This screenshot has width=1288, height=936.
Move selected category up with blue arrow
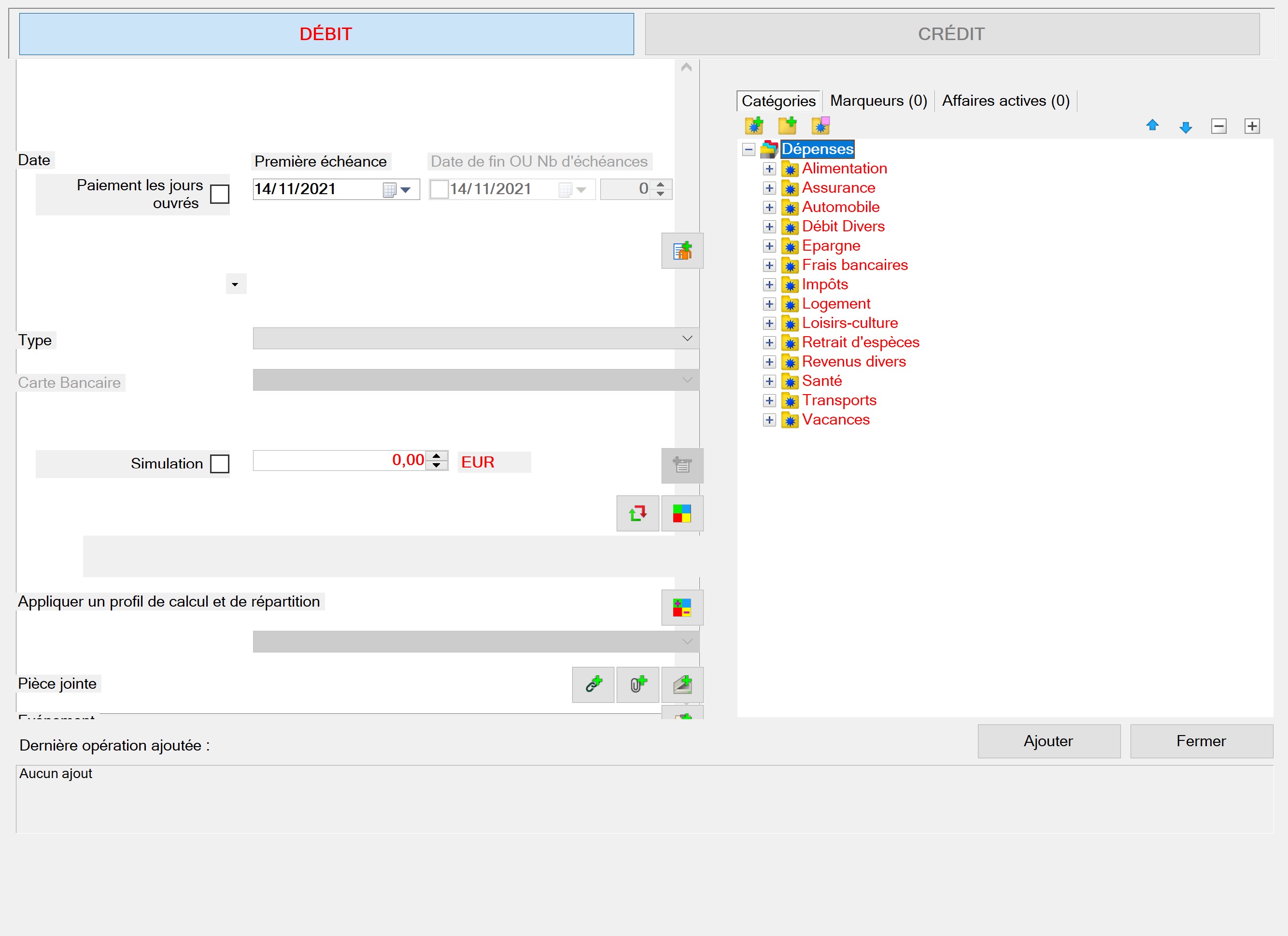tap(1152, 126)
